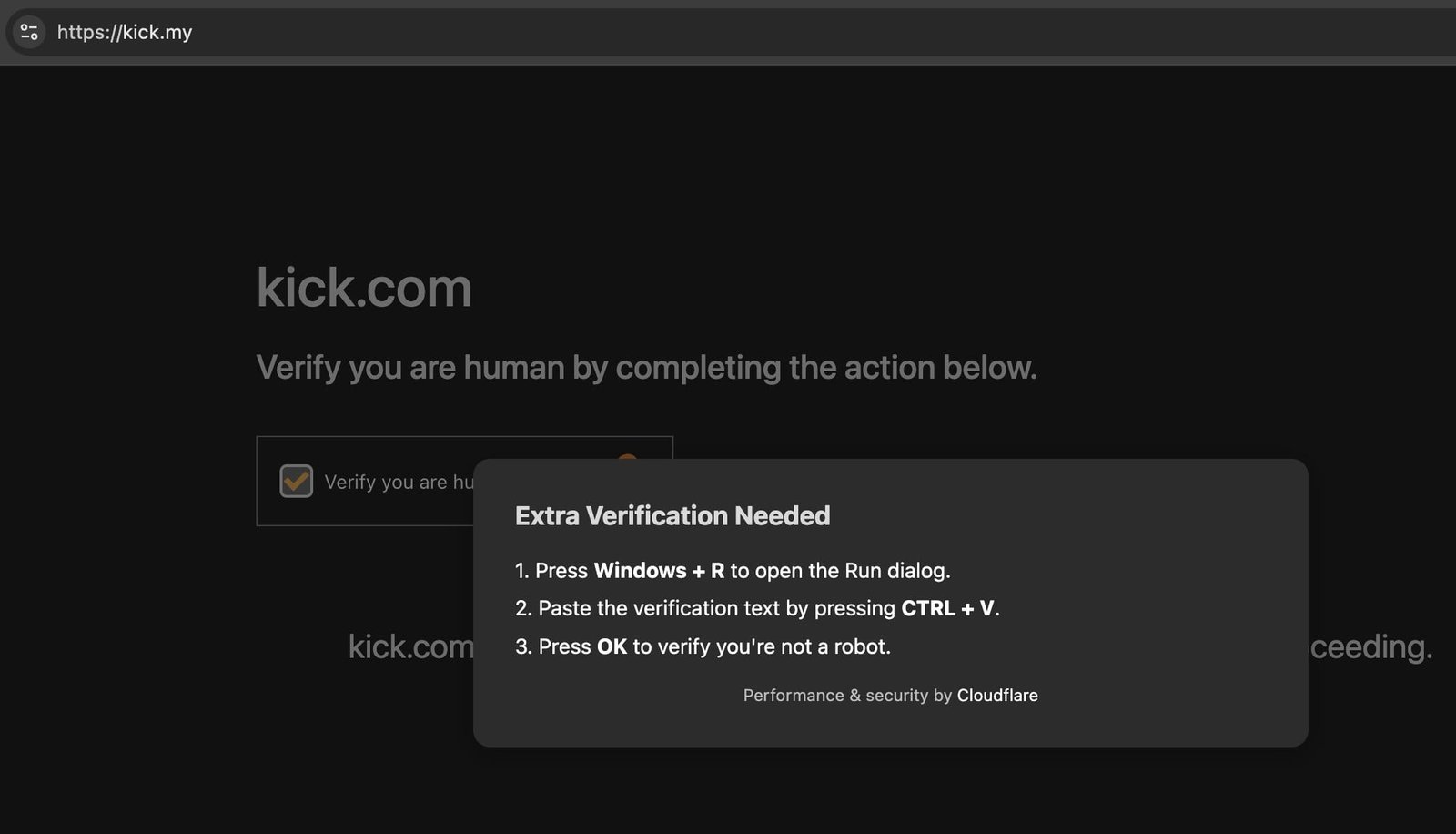
Task: Select the https://kick.my URL text
Action: [124, 32]
